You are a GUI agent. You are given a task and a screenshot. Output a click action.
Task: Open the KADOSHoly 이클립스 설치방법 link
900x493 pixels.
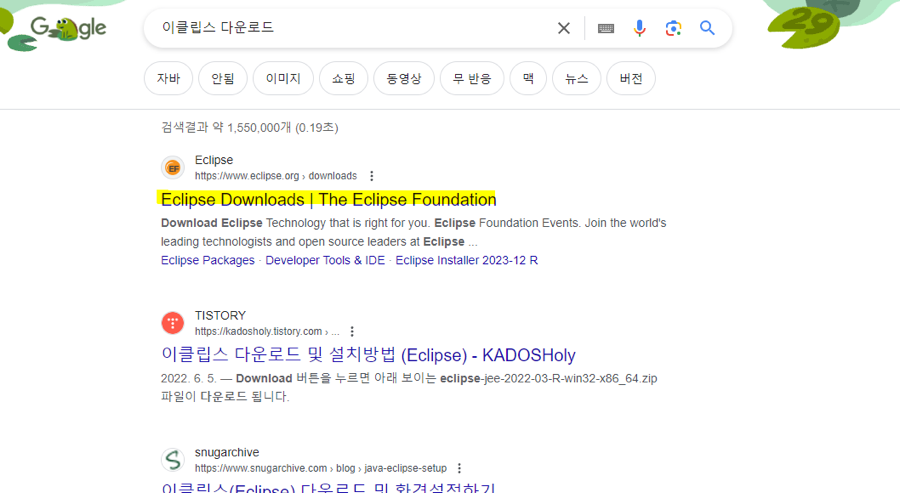(368, 355)
